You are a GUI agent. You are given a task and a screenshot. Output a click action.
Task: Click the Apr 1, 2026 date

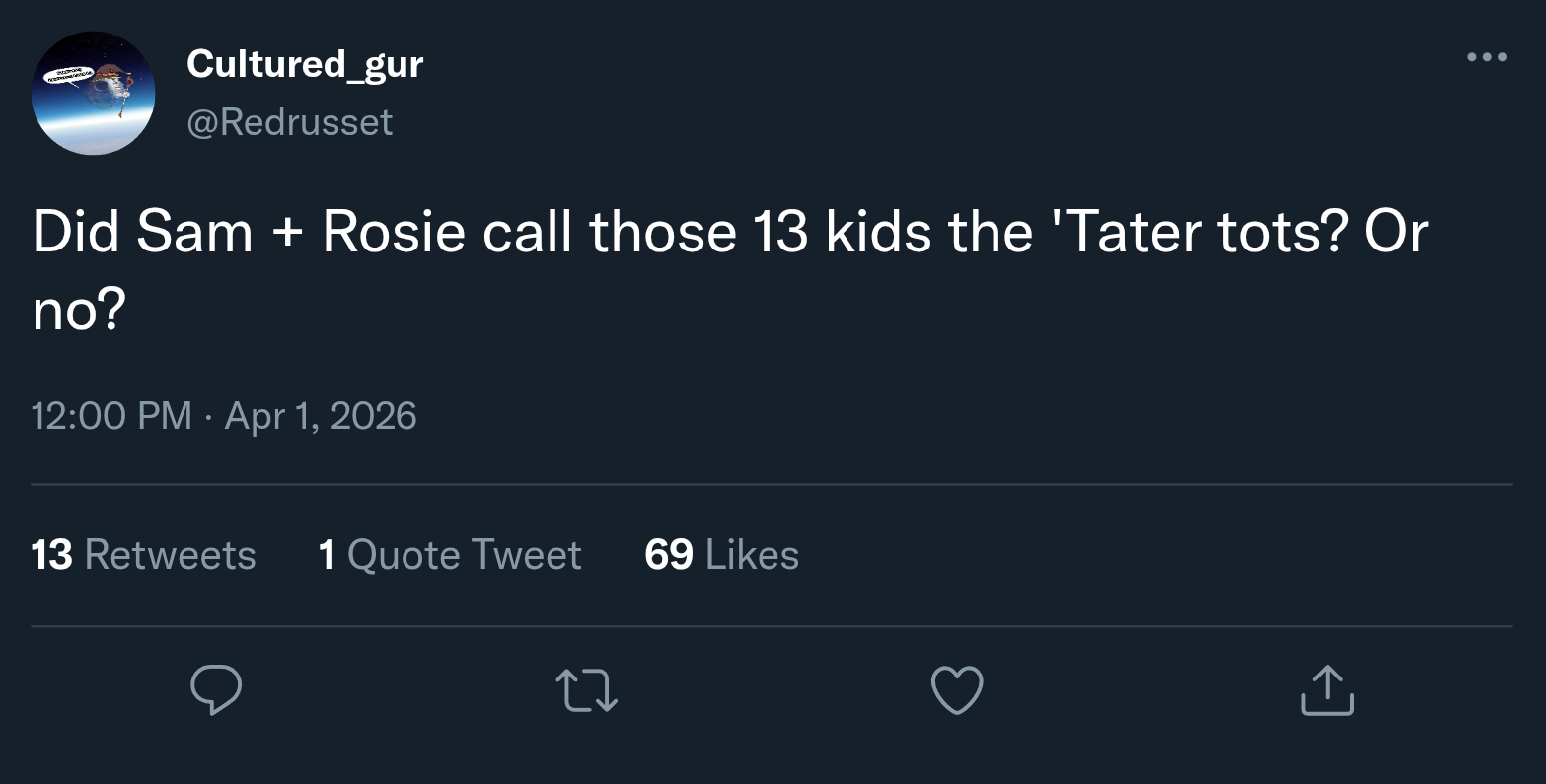pyautogui.click(x=321, y=416)
